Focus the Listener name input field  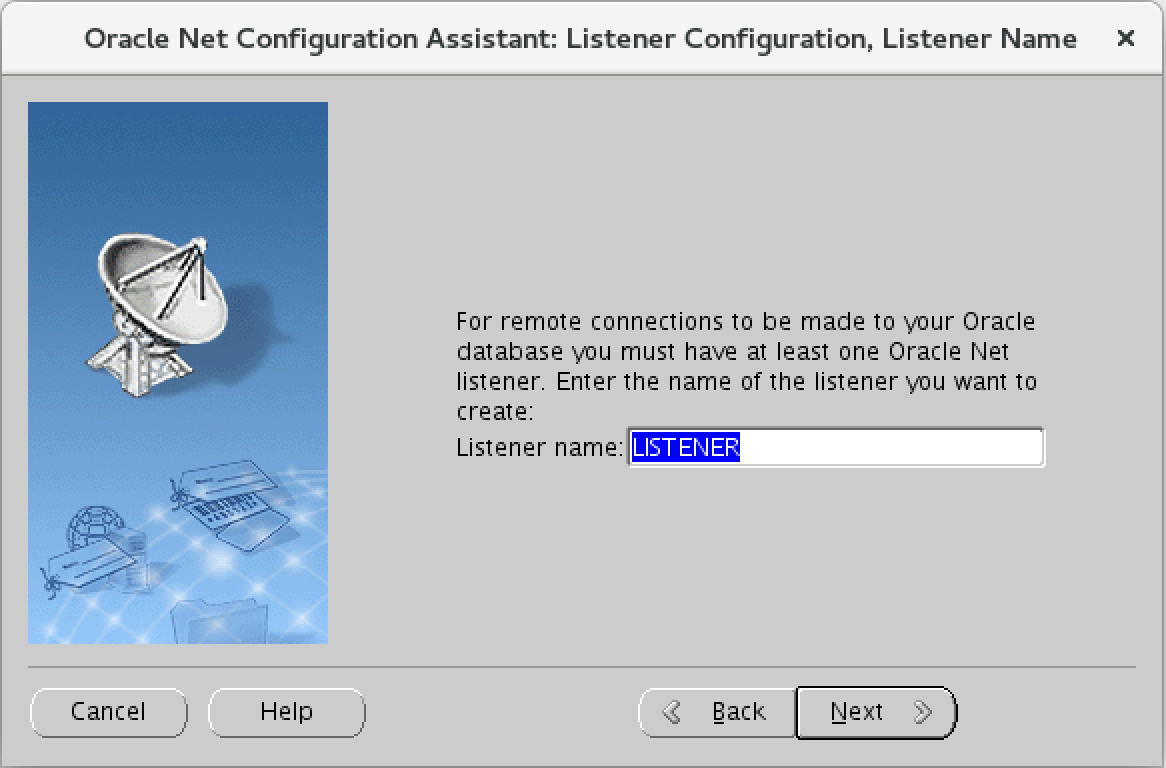coord(836,447)
